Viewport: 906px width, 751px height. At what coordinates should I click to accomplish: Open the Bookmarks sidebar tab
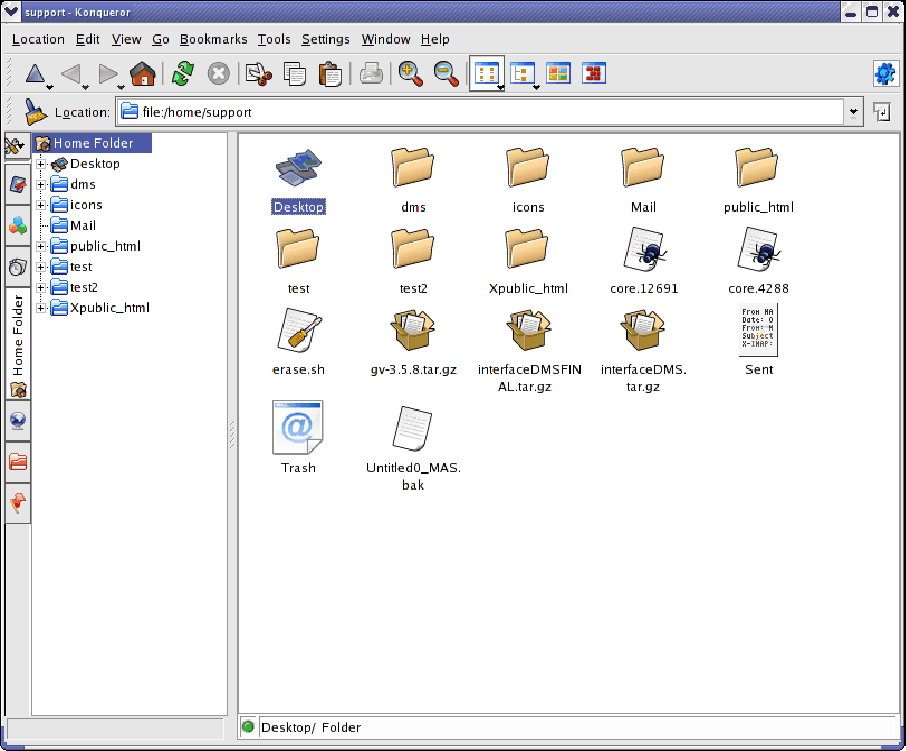18,184
